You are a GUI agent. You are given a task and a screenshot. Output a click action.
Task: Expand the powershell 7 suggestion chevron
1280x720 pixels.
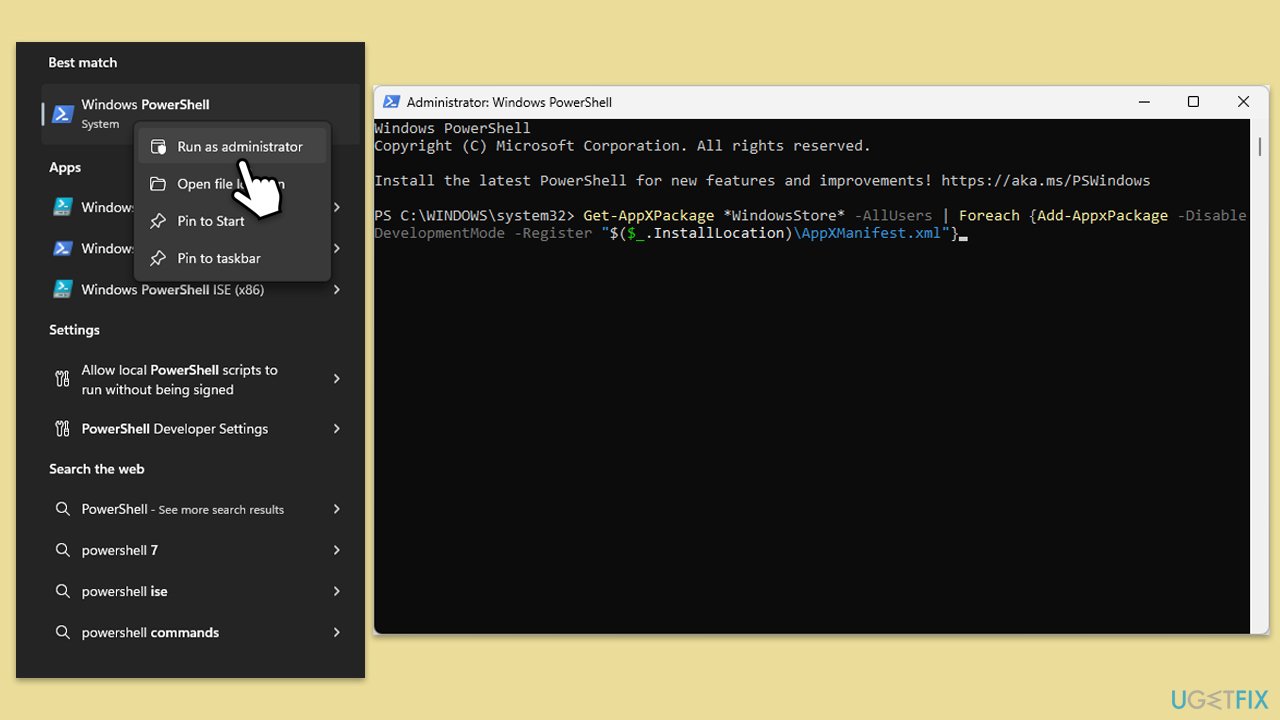click(x=337, y=550)
